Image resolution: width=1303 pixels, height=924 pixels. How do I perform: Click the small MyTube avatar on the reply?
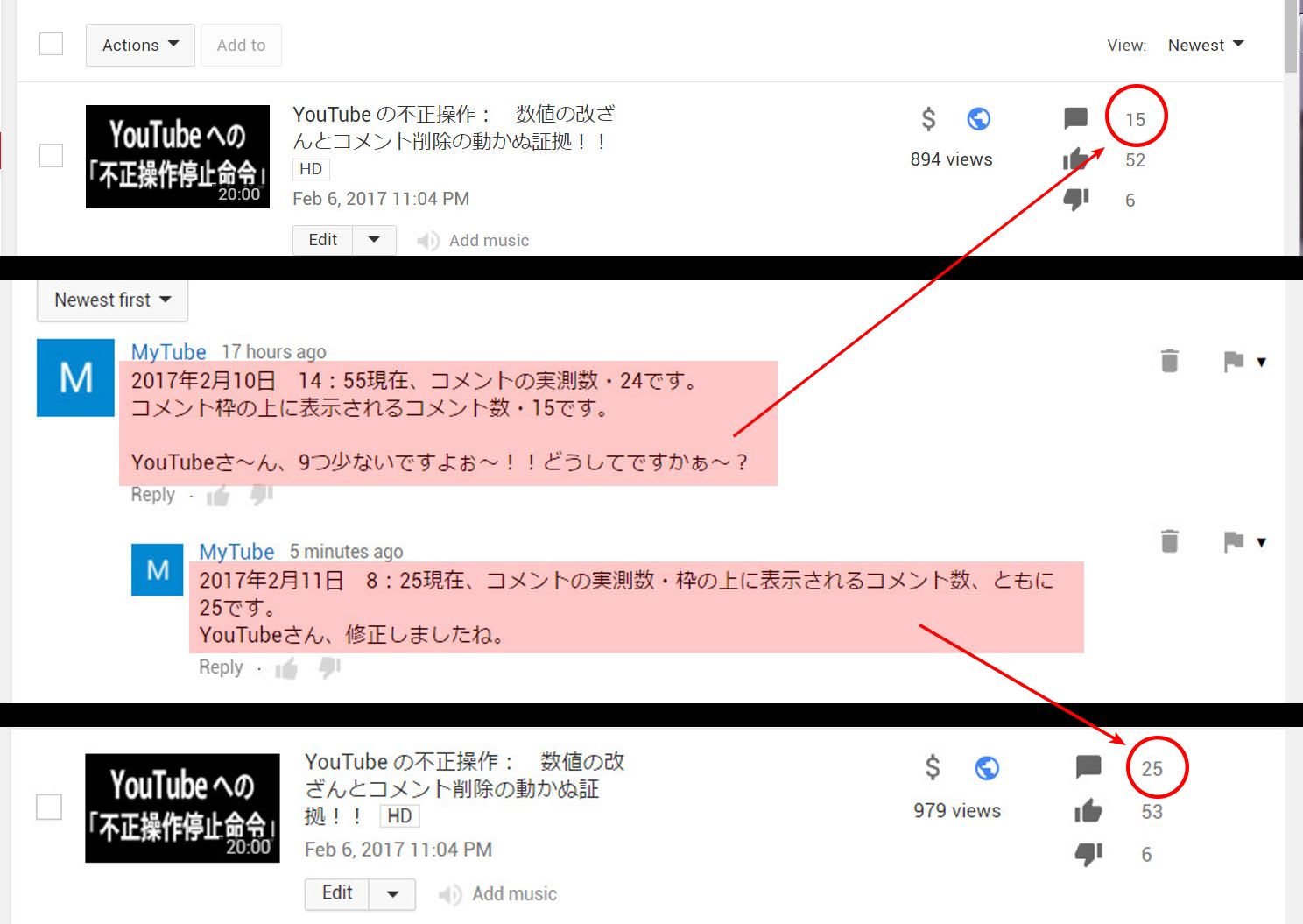[x=158, y=569]
